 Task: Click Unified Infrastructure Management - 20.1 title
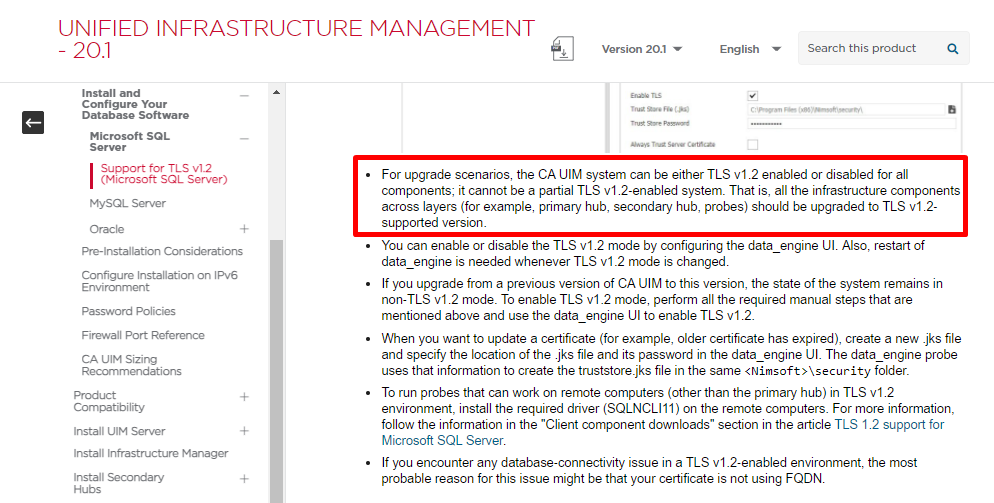coord(296,39)
